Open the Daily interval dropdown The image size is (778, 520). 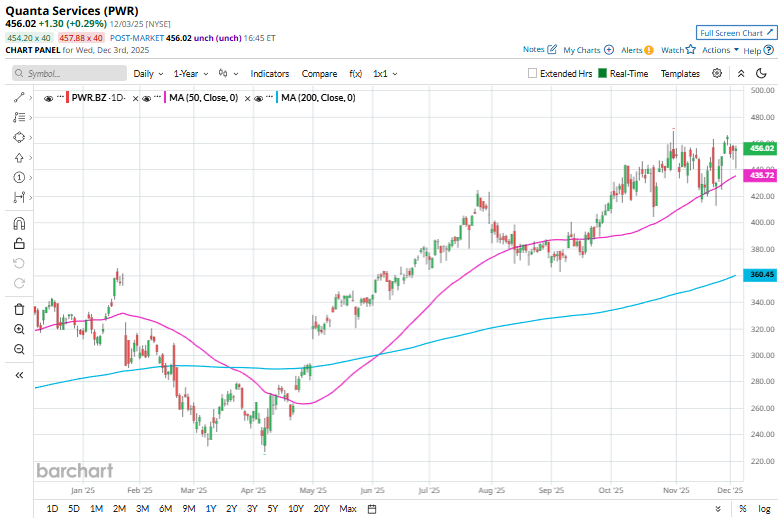(148, 73)
